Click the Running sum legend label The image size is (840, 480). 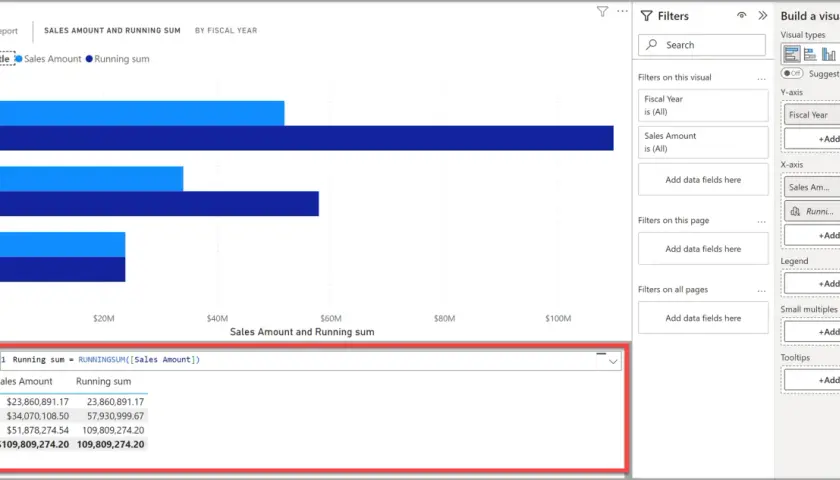pyautogui.click(x=122, y=59)
